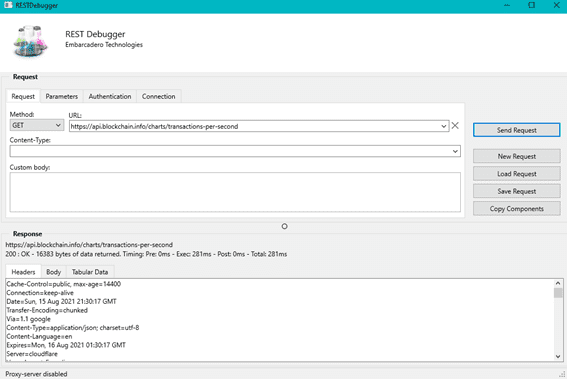Select the Transfer-Encoding=chunked header line
The width and height of the screenshot is (567, 379).
click(x=47, y=310)
